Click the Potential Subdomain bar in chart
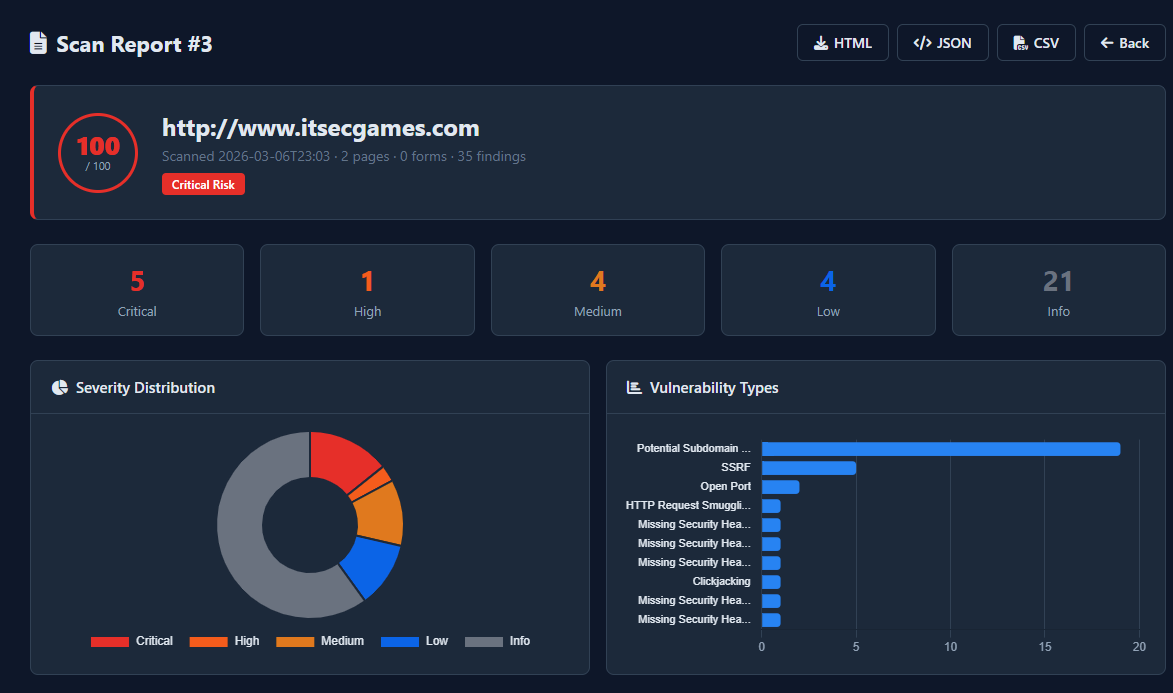This screenshot has height=693, width=1173. 941,449
